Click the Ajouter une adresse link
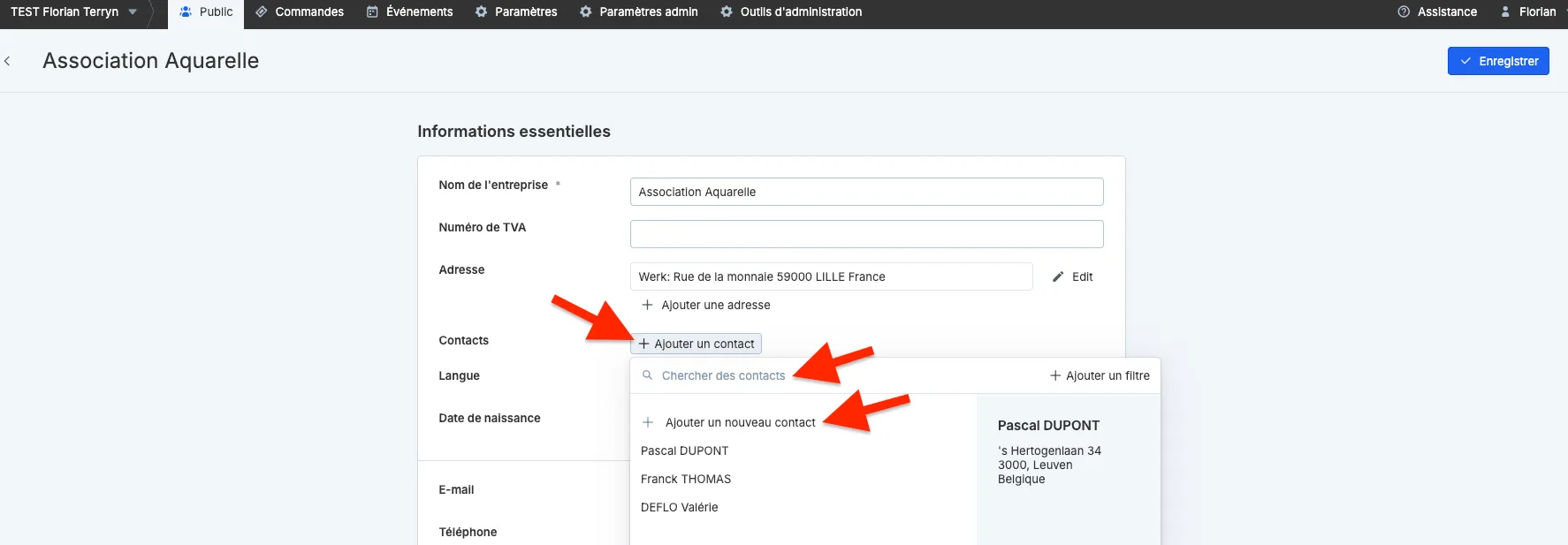 click(706, 305)
